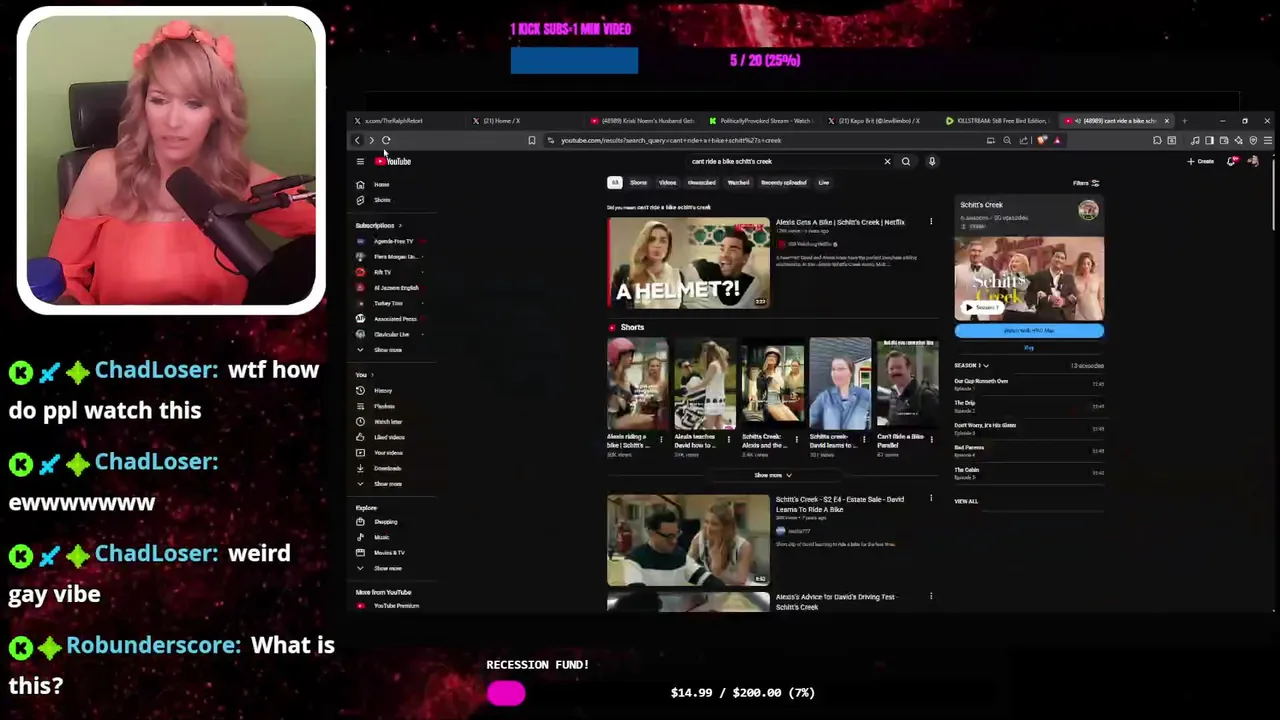Play the A HELMET?! video thumbnail
The width and height of the screenshot is (1280, 720).
[688, 263]
